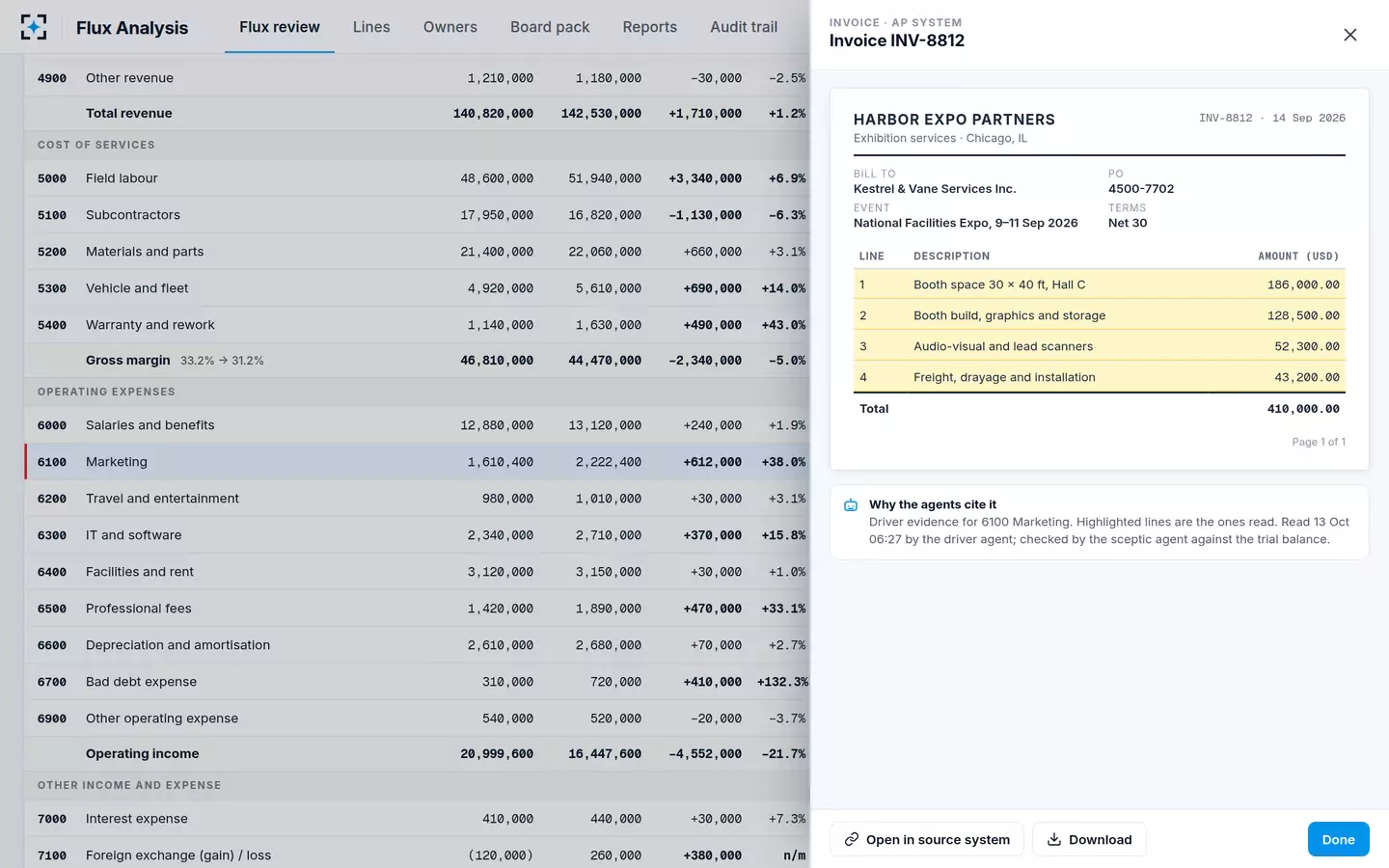Open the Board pack tab
This screenshot has height=868, width=1389.
[x=550, y=27]
